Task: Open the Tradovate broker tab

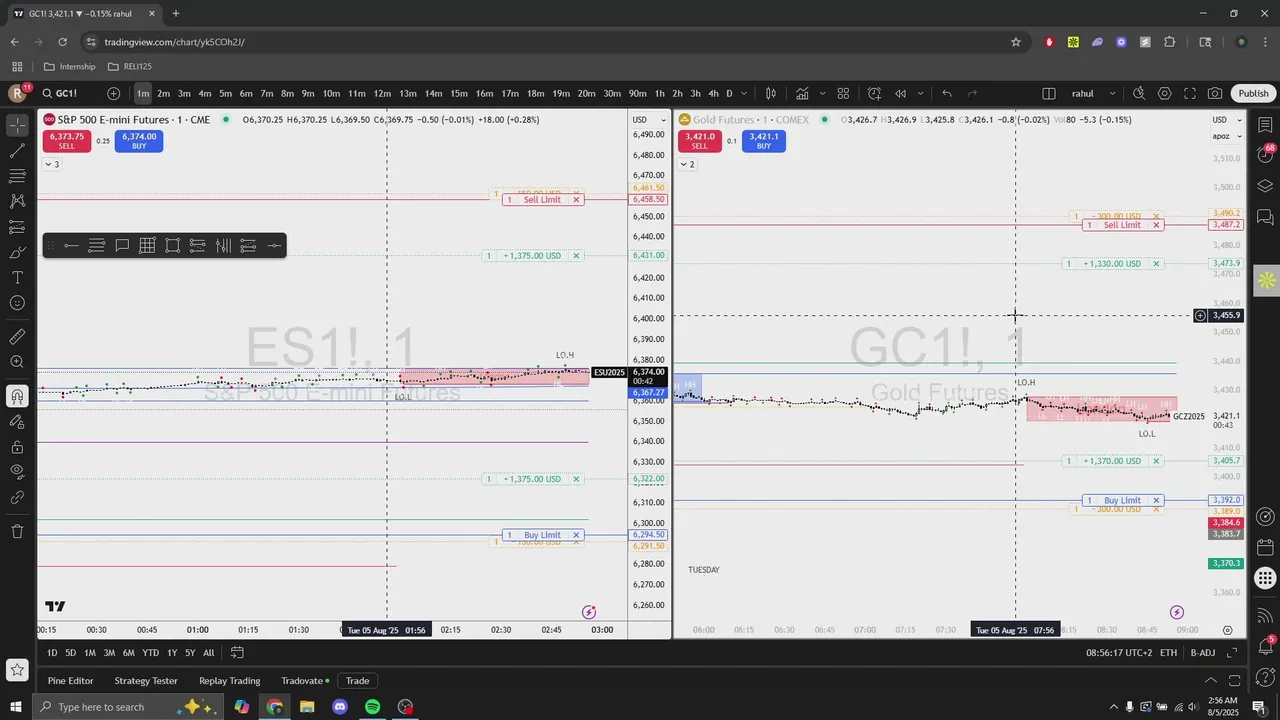Action: tap(305, 681)
